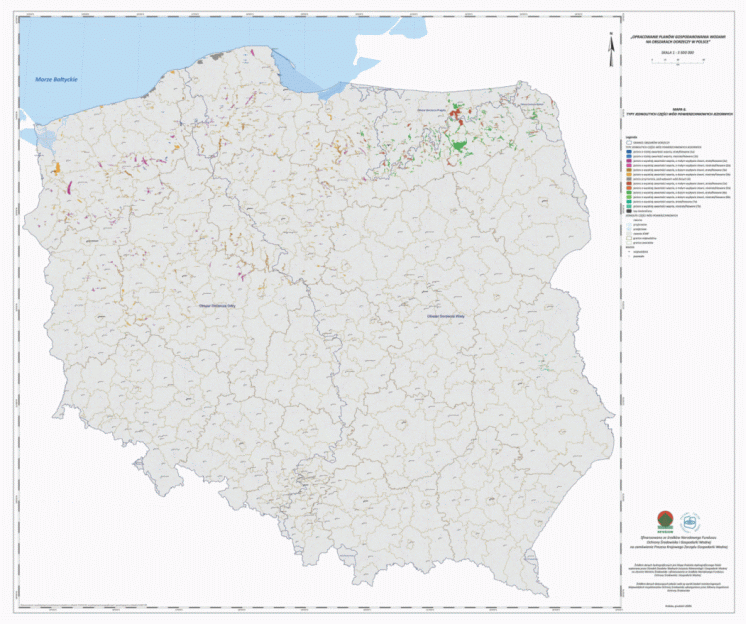The width and height of the screenshot is (746, 624).
Task: Click the 'Obszar Dorzecza Odry' map label
Action: pos(217,307)
